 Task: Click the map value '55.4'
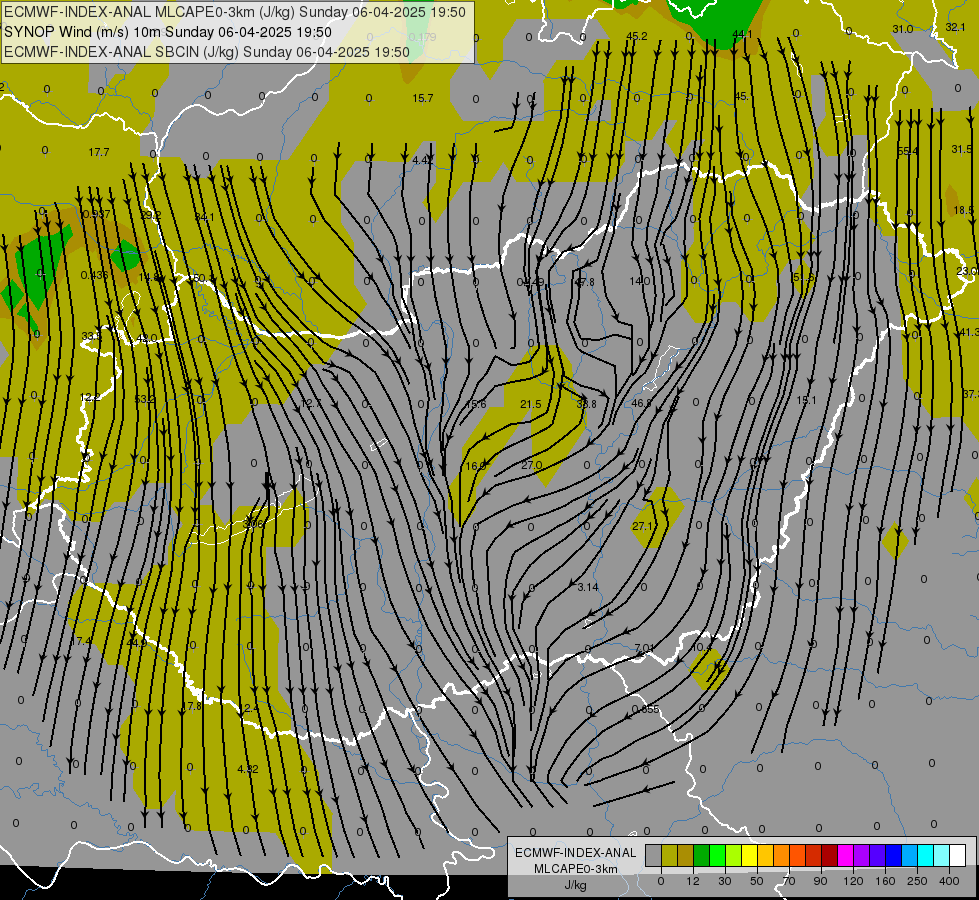coord(908,151)
